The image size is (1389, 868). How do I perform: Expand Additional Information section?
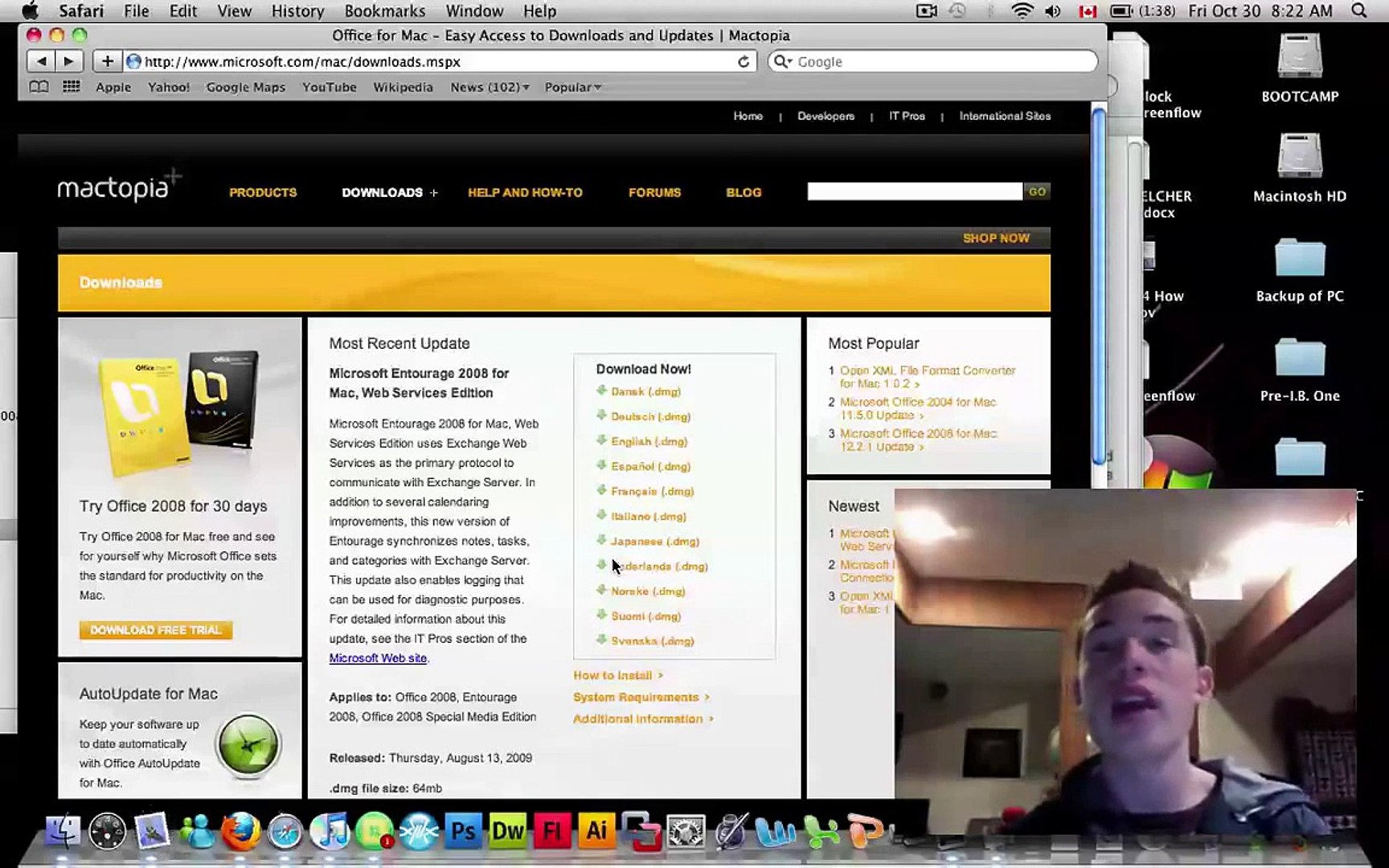click(644, 719)
